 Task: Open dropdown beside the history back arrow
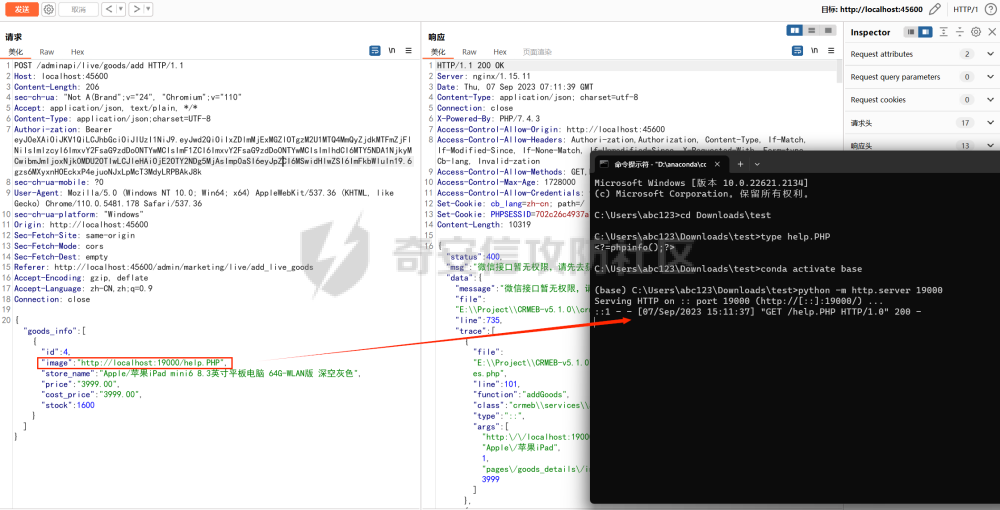point(120,9)
